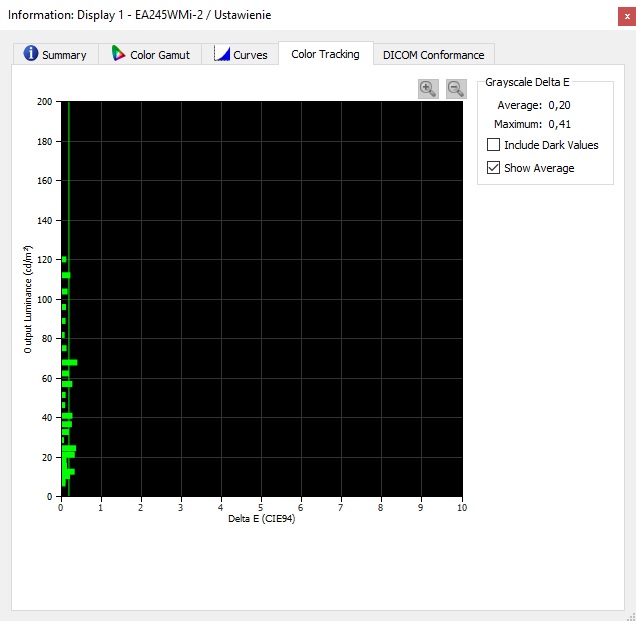Click the Output Luminance axis label

(28, 299)
